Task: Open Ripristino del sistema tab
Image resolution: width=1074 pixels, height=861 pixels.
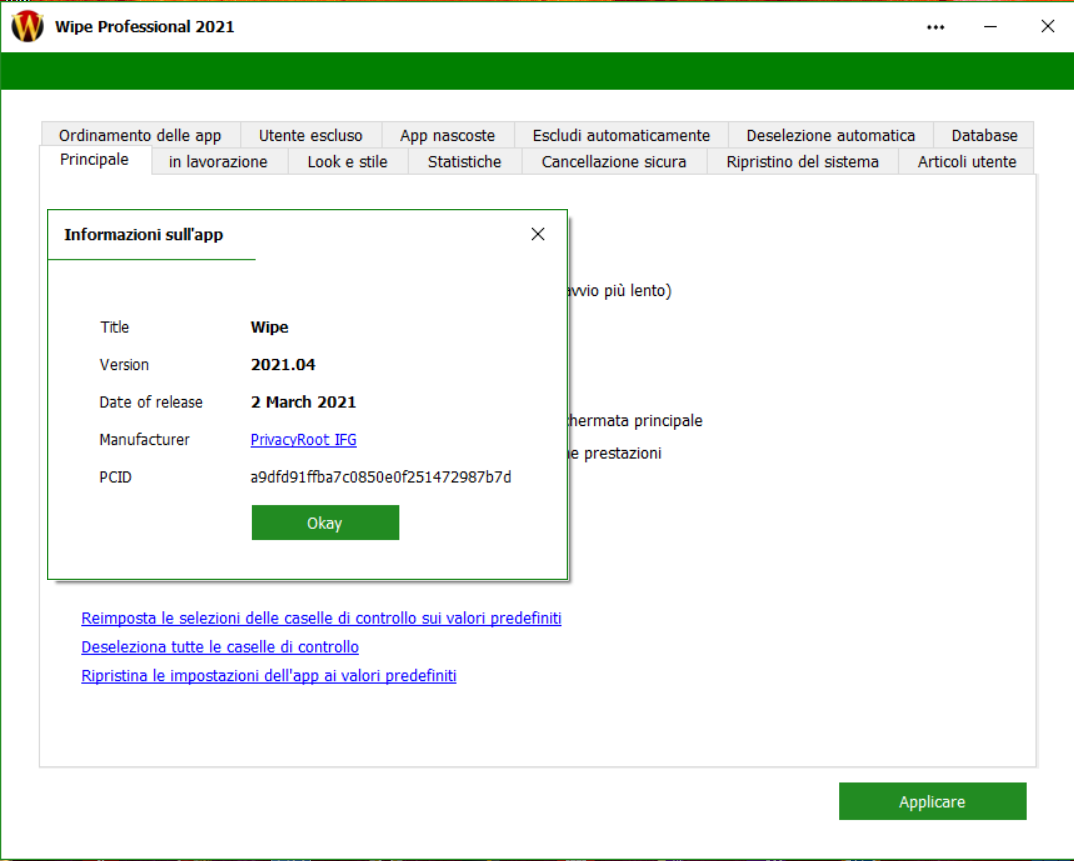Action: [x=802, y=162]
